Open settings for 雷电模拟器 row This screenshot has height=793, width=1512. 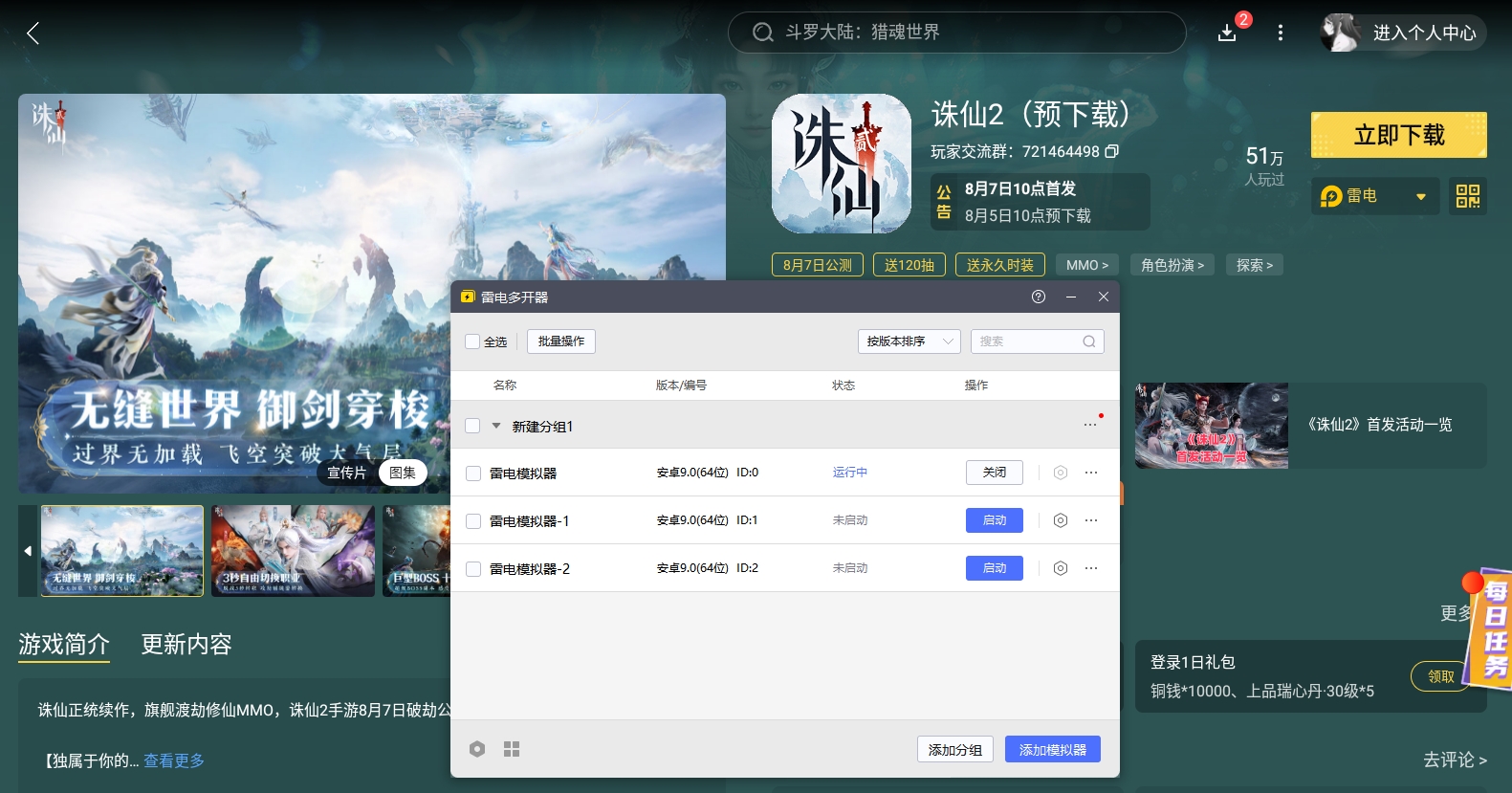pyautogui.click(x=1061, y=473)
